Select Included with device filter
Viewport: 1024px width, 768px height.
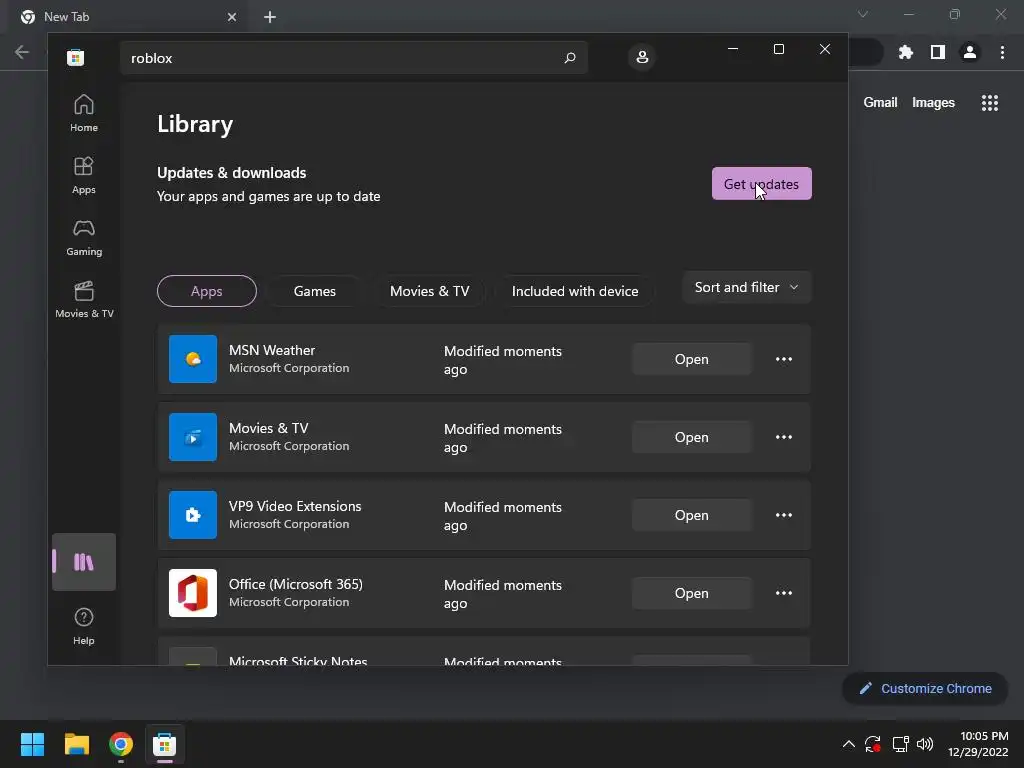[x=575, y=291]
